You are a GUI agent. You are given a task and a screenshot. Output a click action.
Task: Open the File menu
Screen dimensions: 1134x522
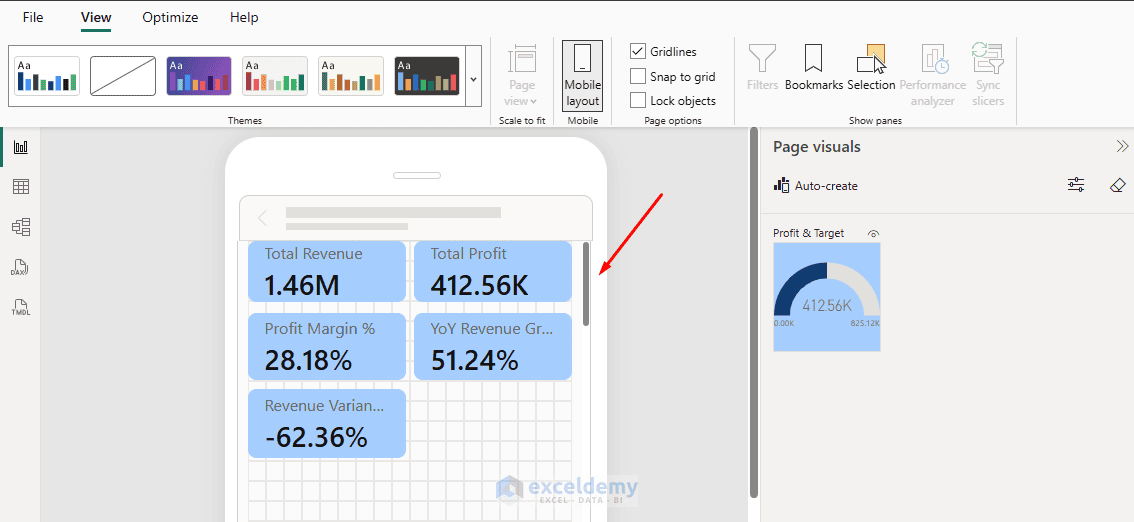coord(33,17)
